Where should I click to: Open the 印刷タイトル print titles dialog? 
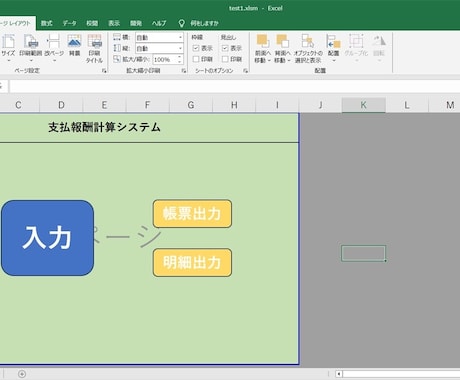pos(95,49)
